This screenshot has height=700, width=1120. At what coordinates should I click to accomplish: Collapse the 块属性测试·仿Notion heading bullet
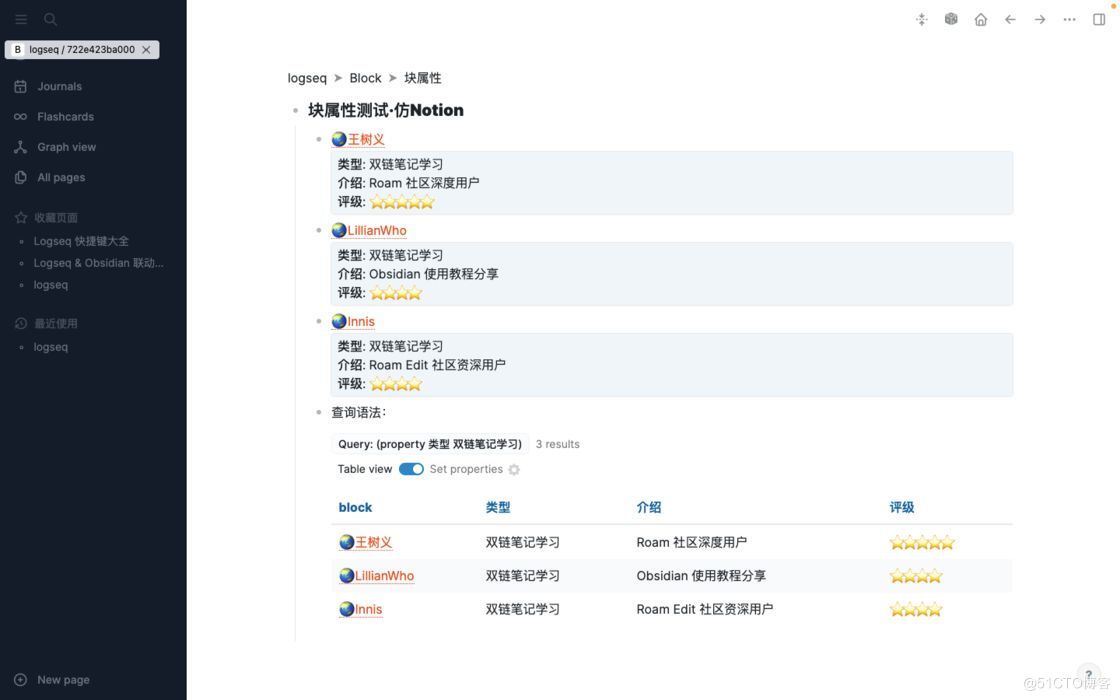click(x=295, y=111)
